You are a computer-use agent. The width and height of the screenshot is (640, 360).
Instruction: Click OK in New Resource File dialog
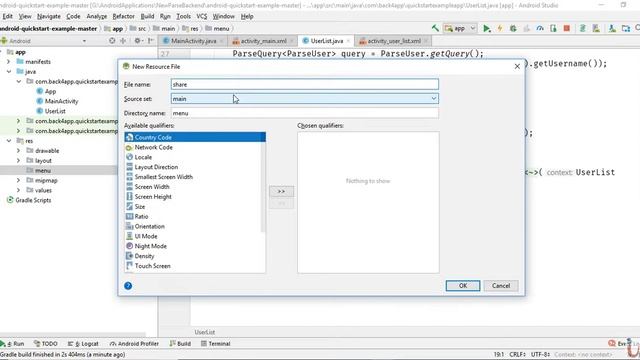[x=463, y=286]
